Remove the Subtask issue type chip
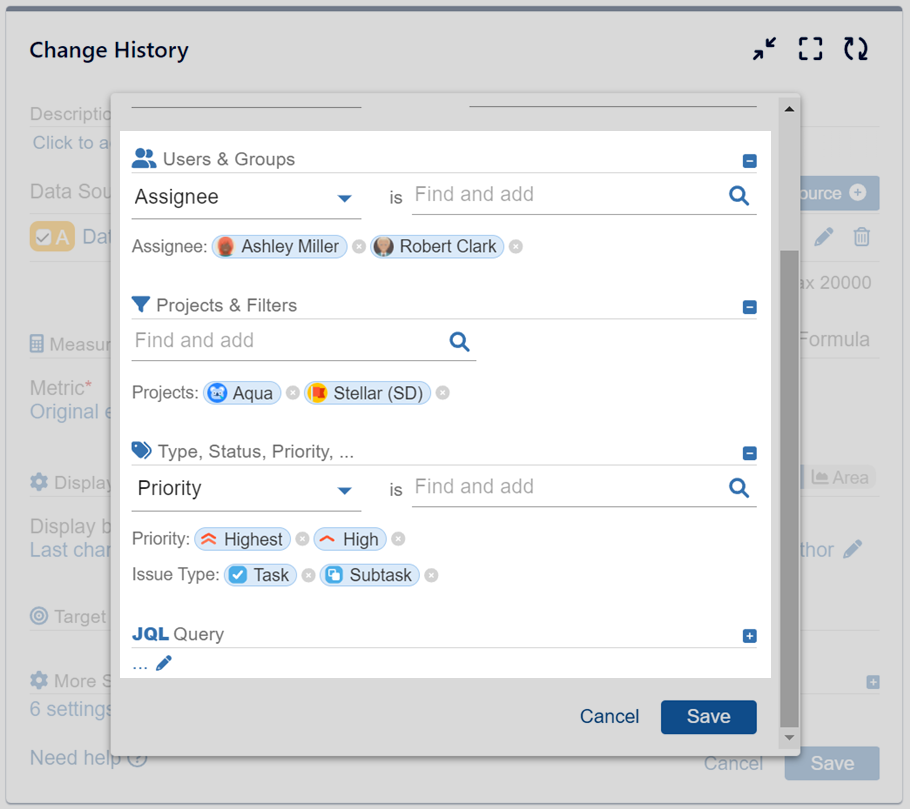Image resolution: width=910 pixels, height=809 pixels. pyautogui.click(x=431, y=575)
